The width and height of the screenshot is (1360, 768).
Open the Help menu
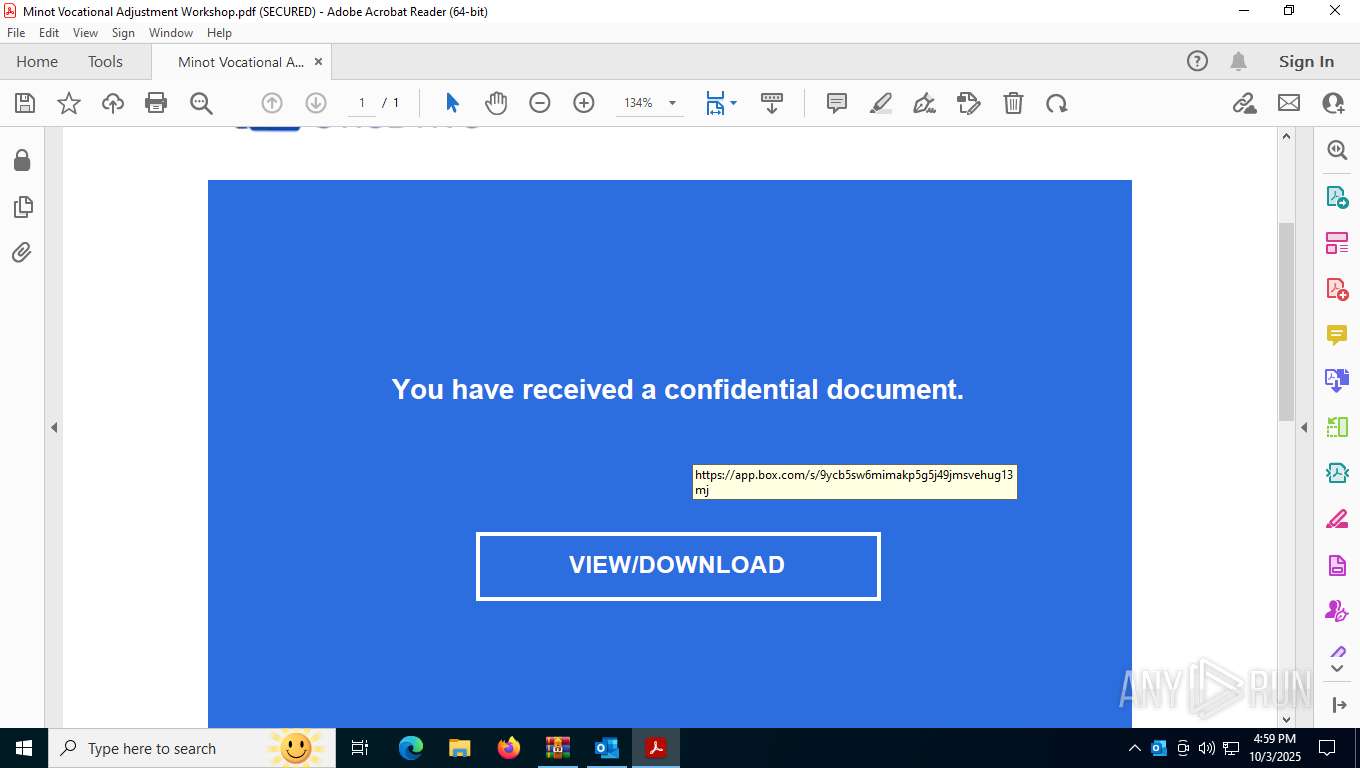219,33
